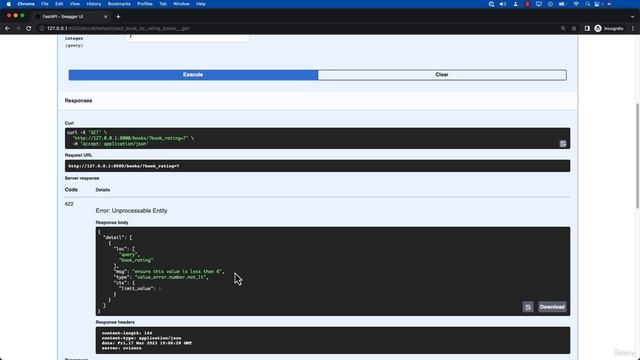The image size is (640, 360).
Task: Open the Window menu
Action: click(181, 4)
